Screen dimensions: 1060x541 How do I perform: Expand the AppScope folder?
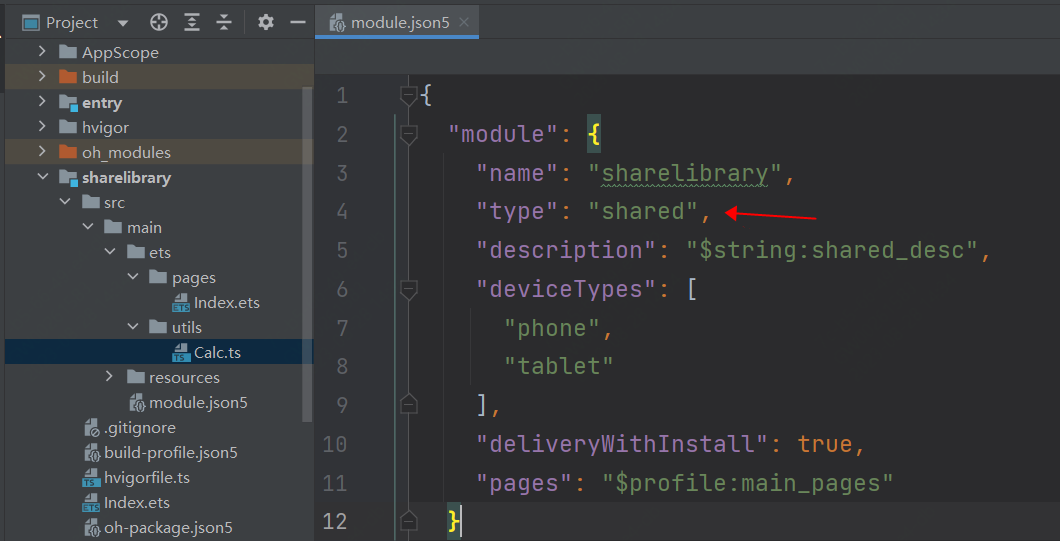click(42, 52)
